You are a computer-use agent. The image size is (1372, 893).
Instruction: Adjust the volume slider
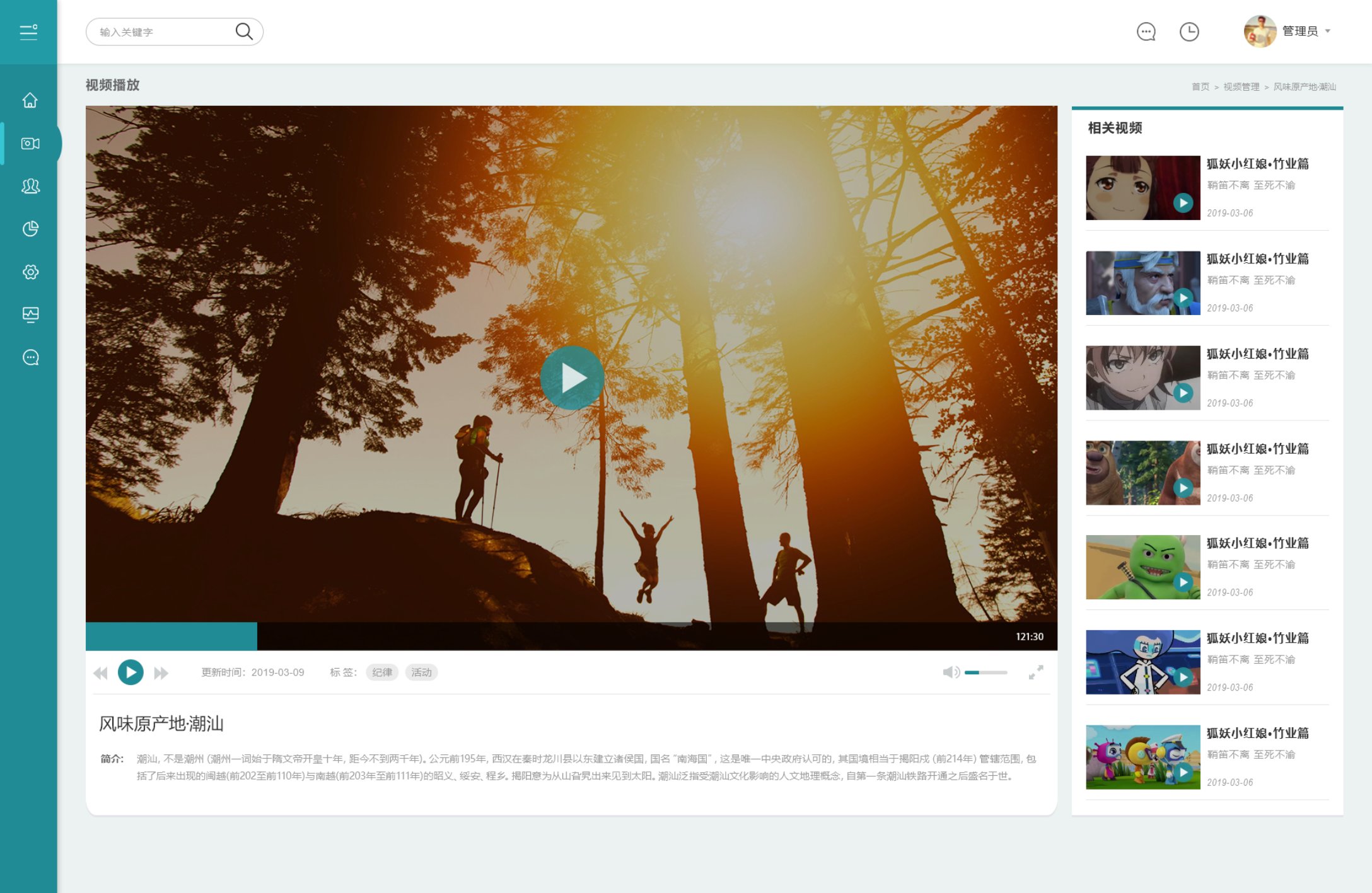click(985, 672)
